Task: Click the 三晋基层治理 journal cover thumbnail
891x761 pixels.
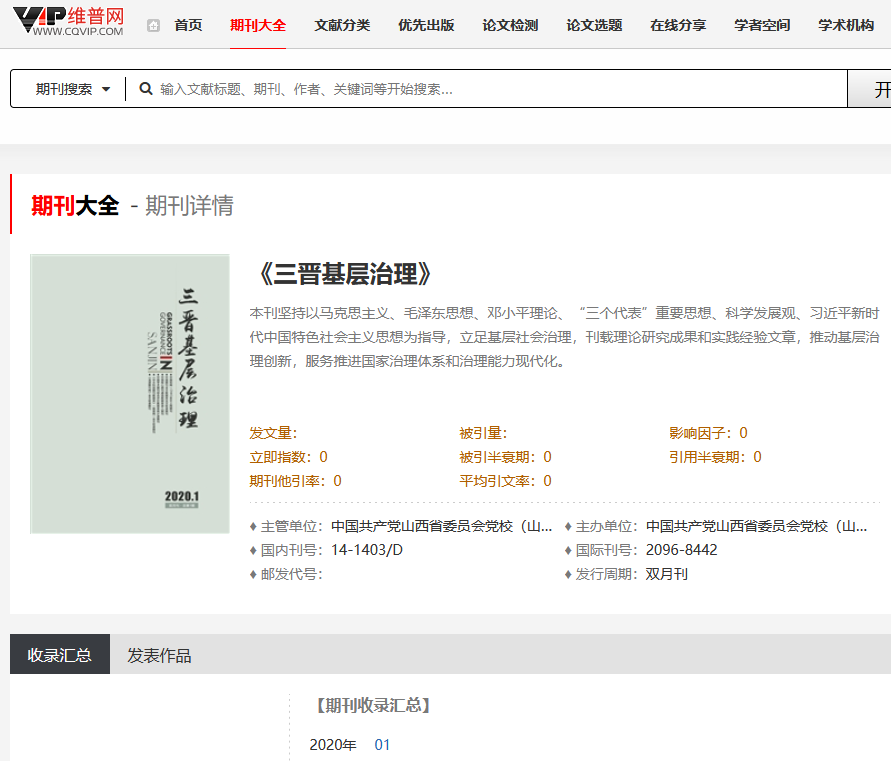Action: [130, 394]
